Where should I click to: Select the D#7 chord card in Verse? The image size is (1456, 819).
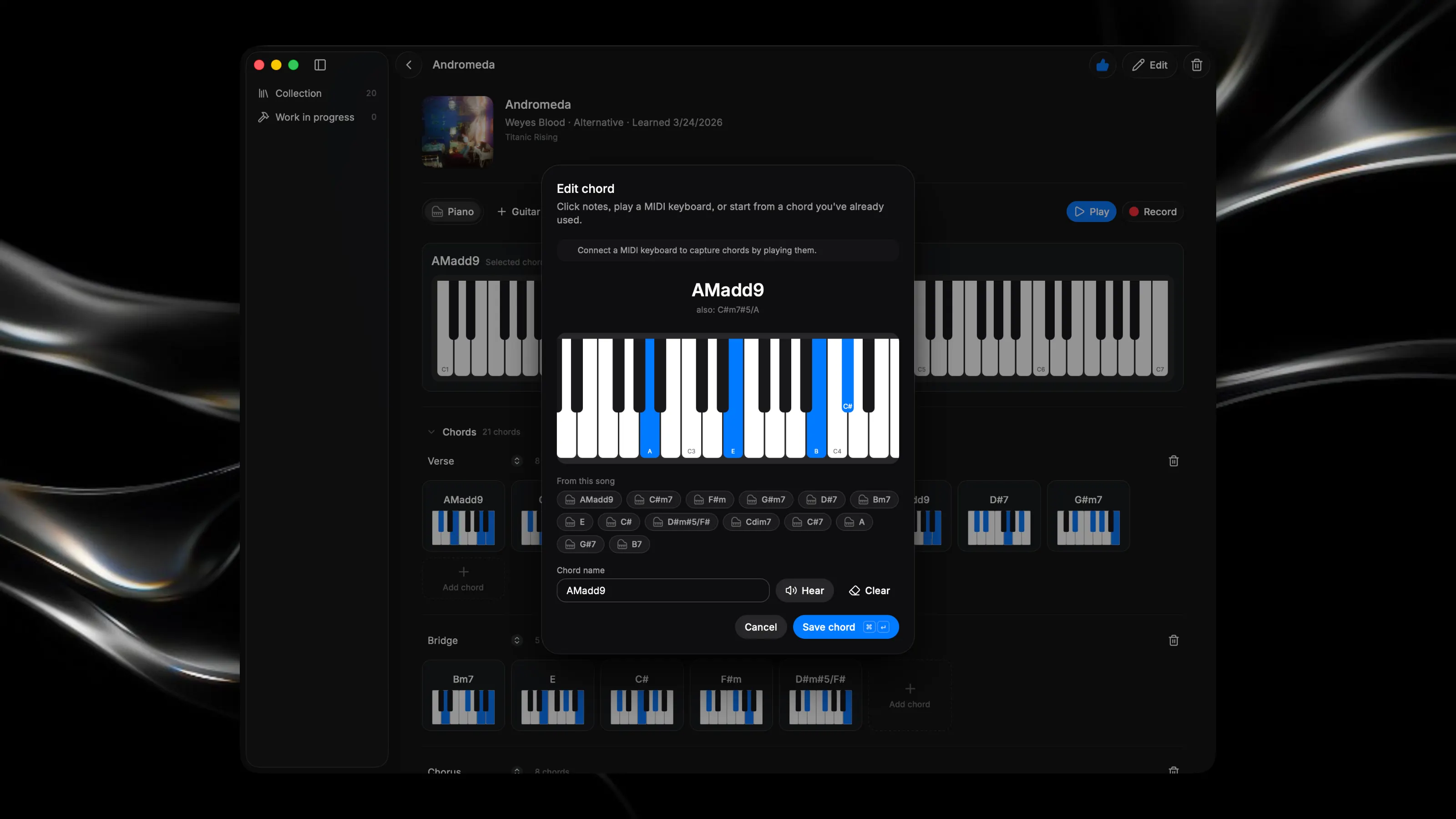[999, 516]
